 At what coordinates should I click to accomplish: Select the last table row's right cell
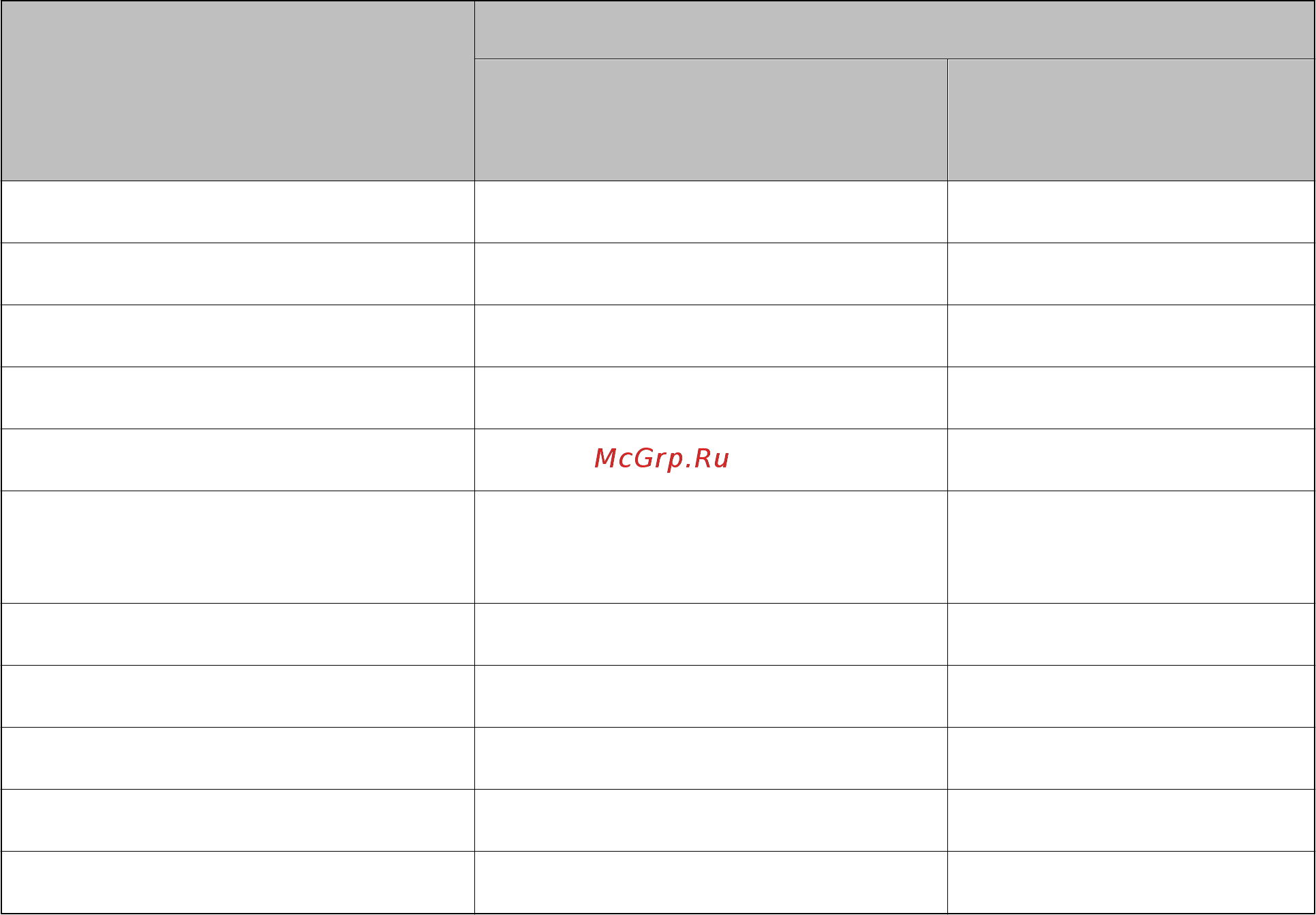click(1131, 882)
